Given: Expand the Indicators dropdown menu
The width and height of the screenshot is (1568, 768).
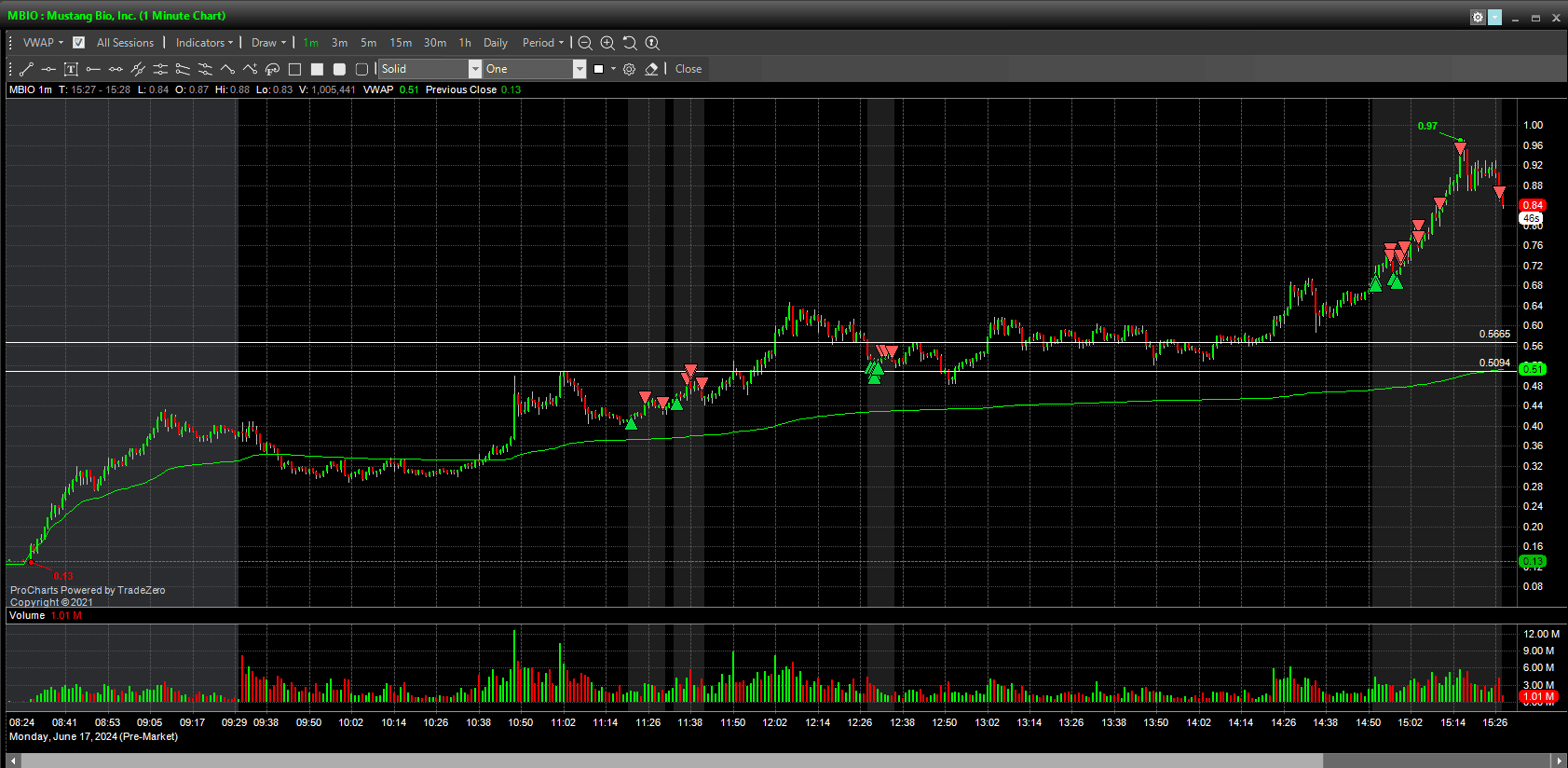Looking at the screenshot, I should (x=204, y=43).
